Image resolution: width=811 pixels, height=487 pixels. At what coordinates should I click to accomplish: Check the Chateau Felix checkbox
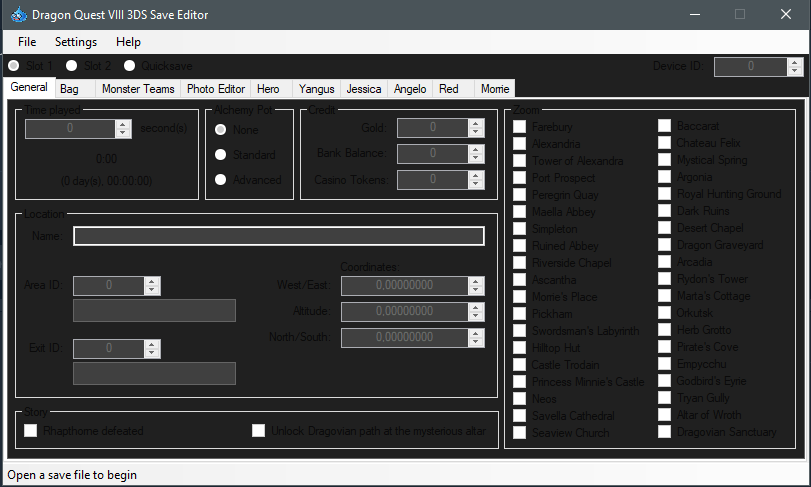pos(665,143)
